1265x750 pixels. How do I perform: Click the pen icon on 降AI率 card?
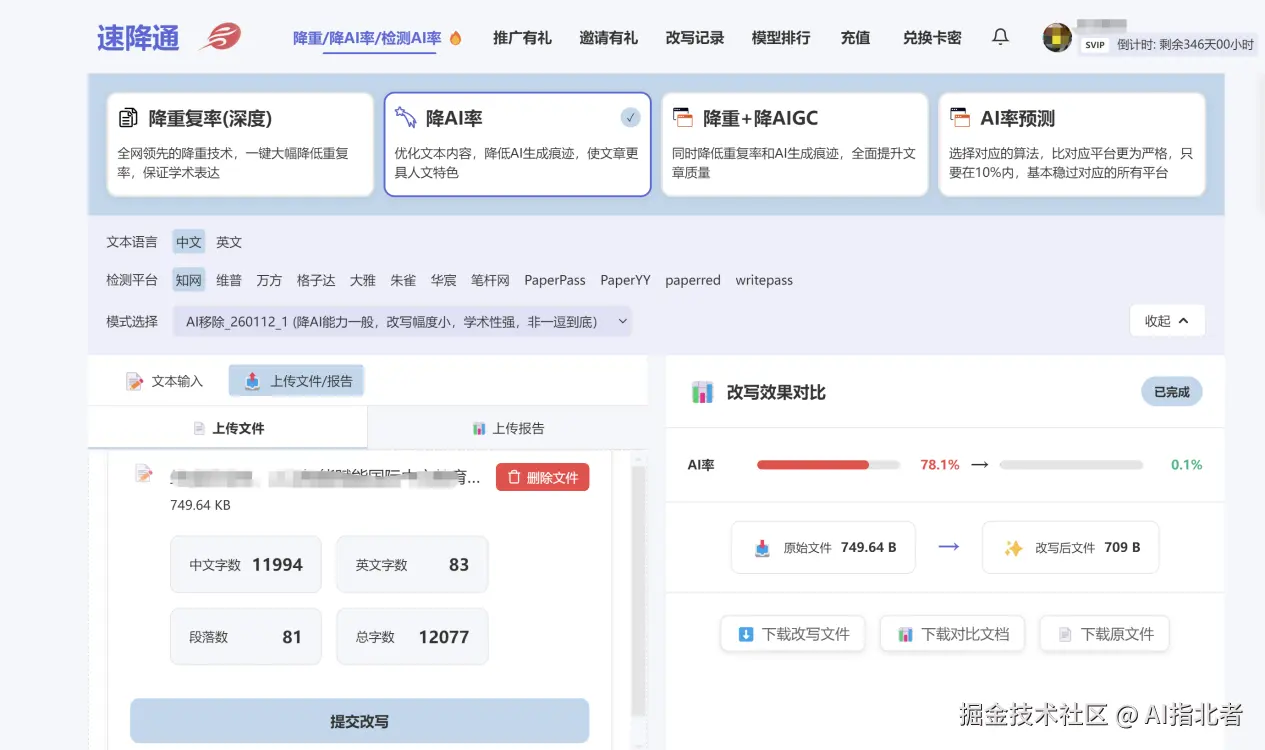(x=406, y=117)
